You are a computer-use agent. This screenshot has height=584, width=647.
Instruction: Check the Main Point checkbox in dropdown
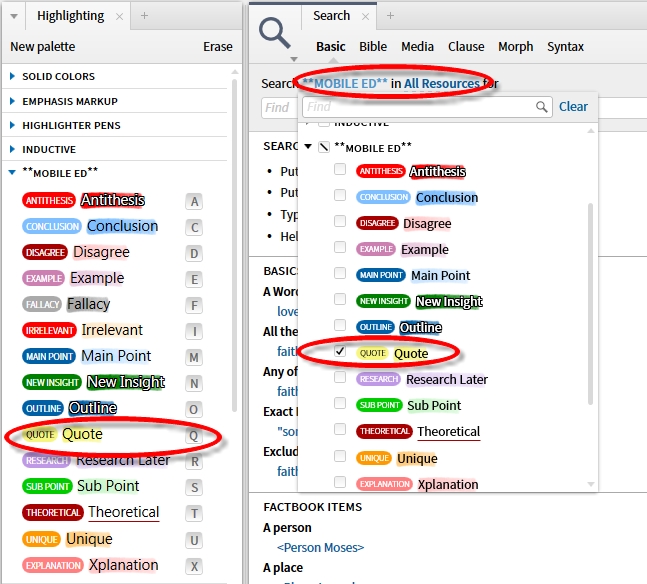(x=340, y=273)
